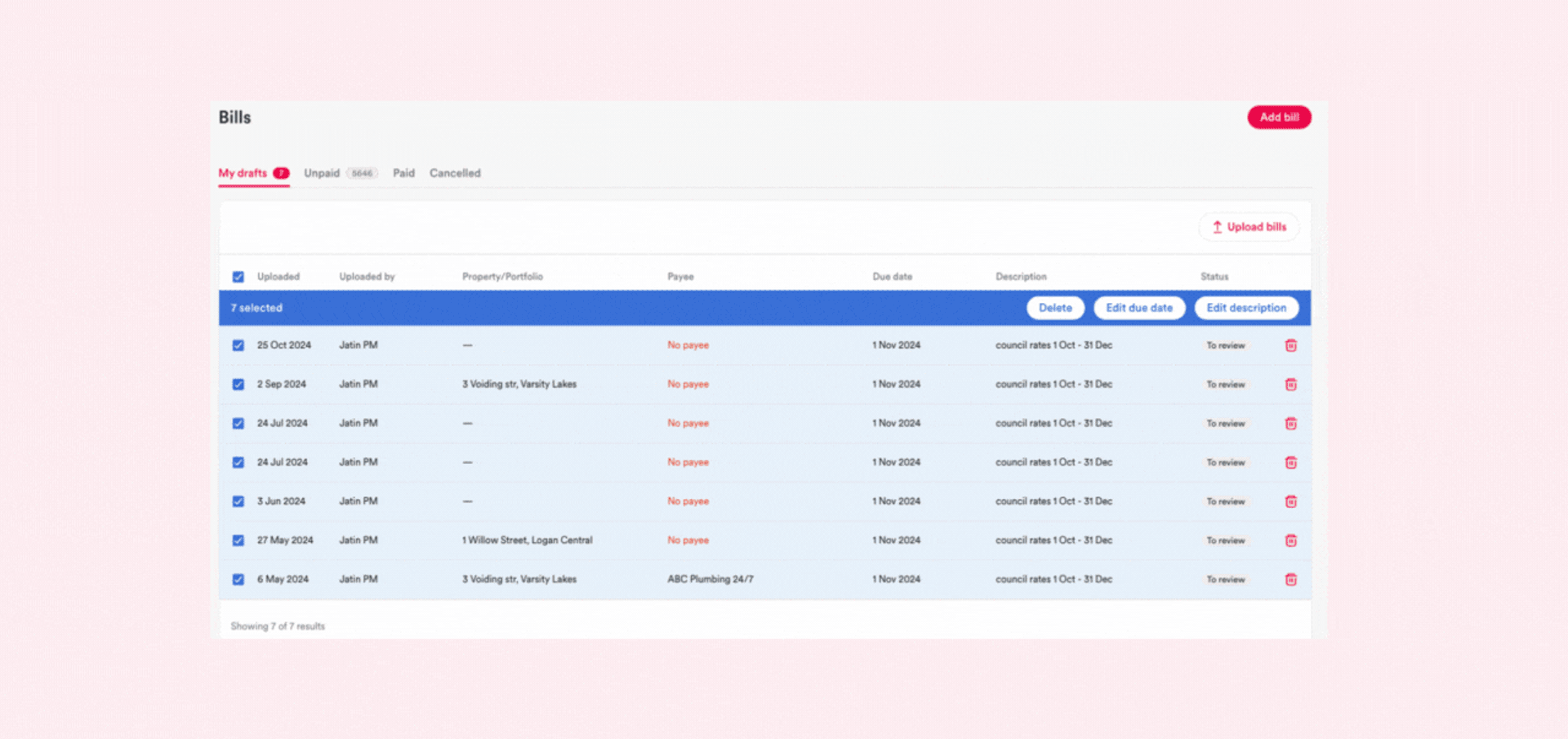Open the ABC Plumbing 24/7 payee entry
This screenshot has width=1568, height=739.
(710, 579)
